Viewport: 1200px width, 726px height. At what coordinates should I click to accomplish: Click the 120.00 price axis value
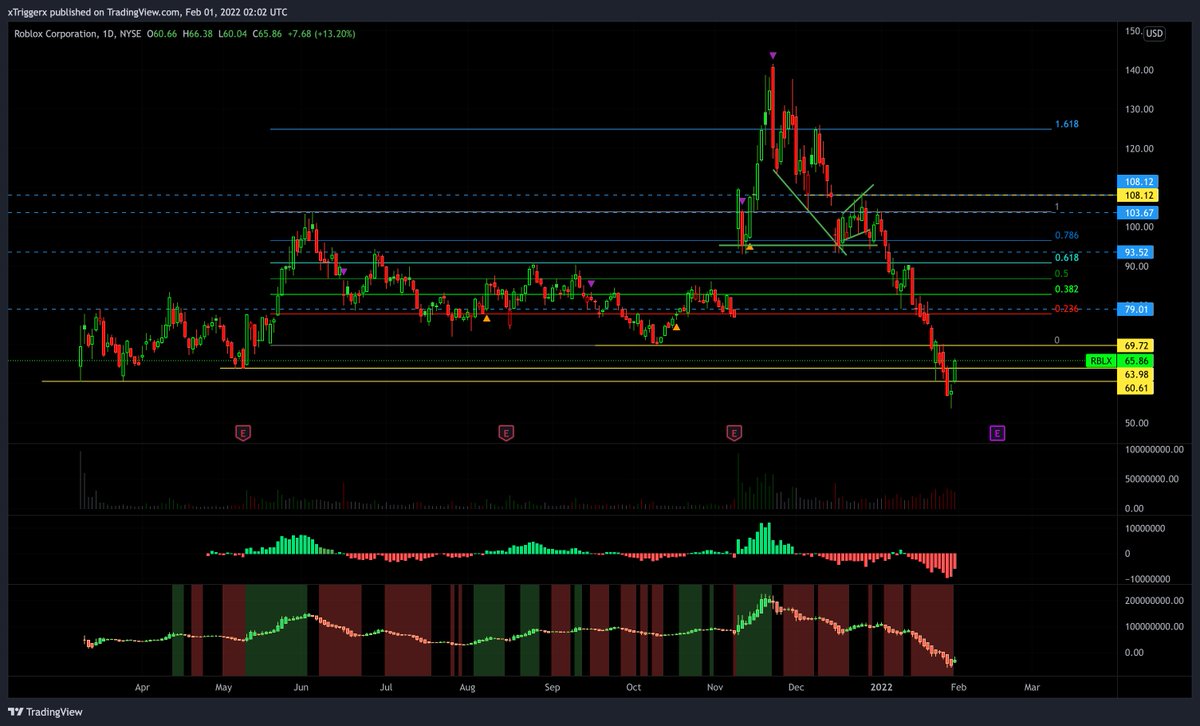(1141, 148)
